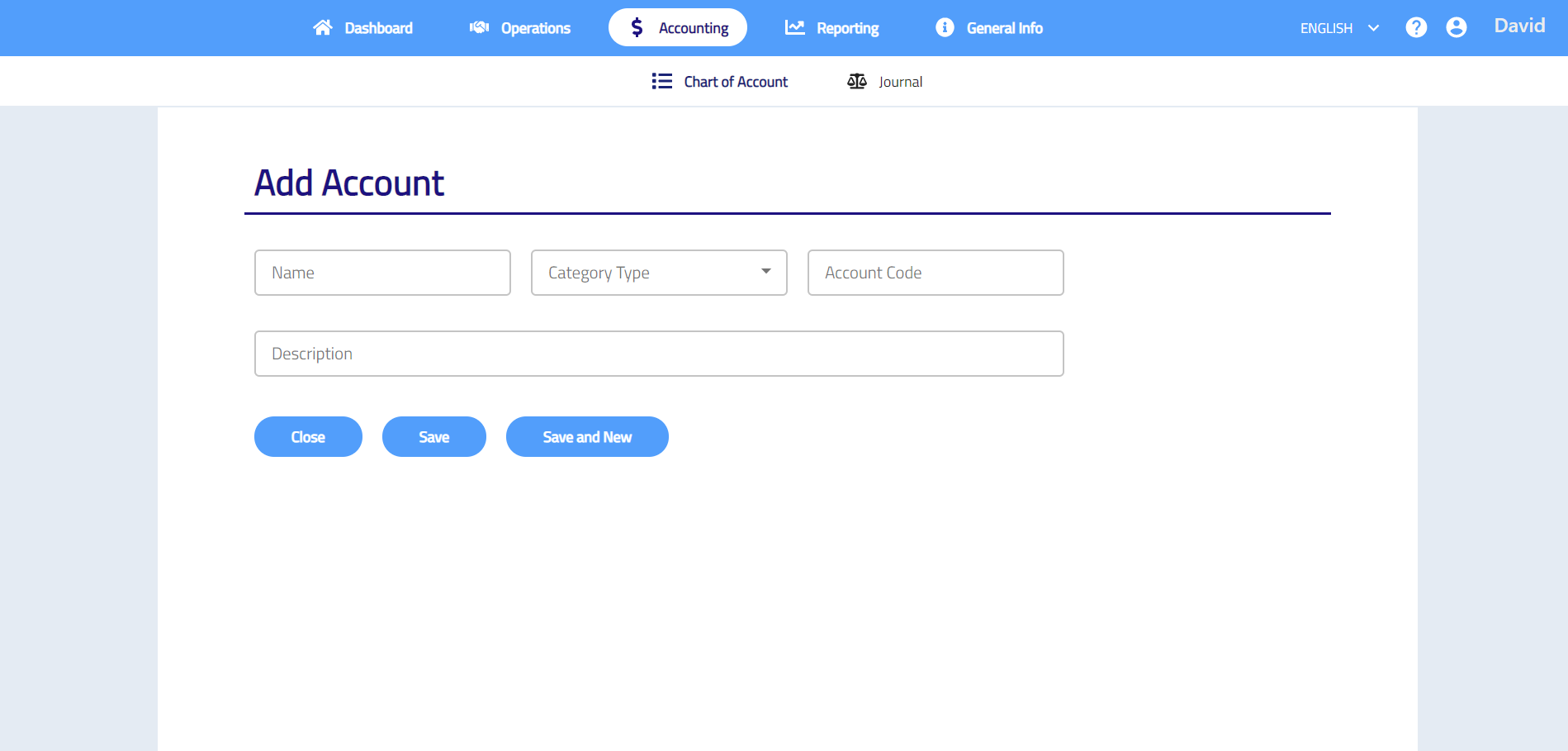Click the user profile avatar icon
This screenshot has height=751, width=1568.
point(1457,28)
